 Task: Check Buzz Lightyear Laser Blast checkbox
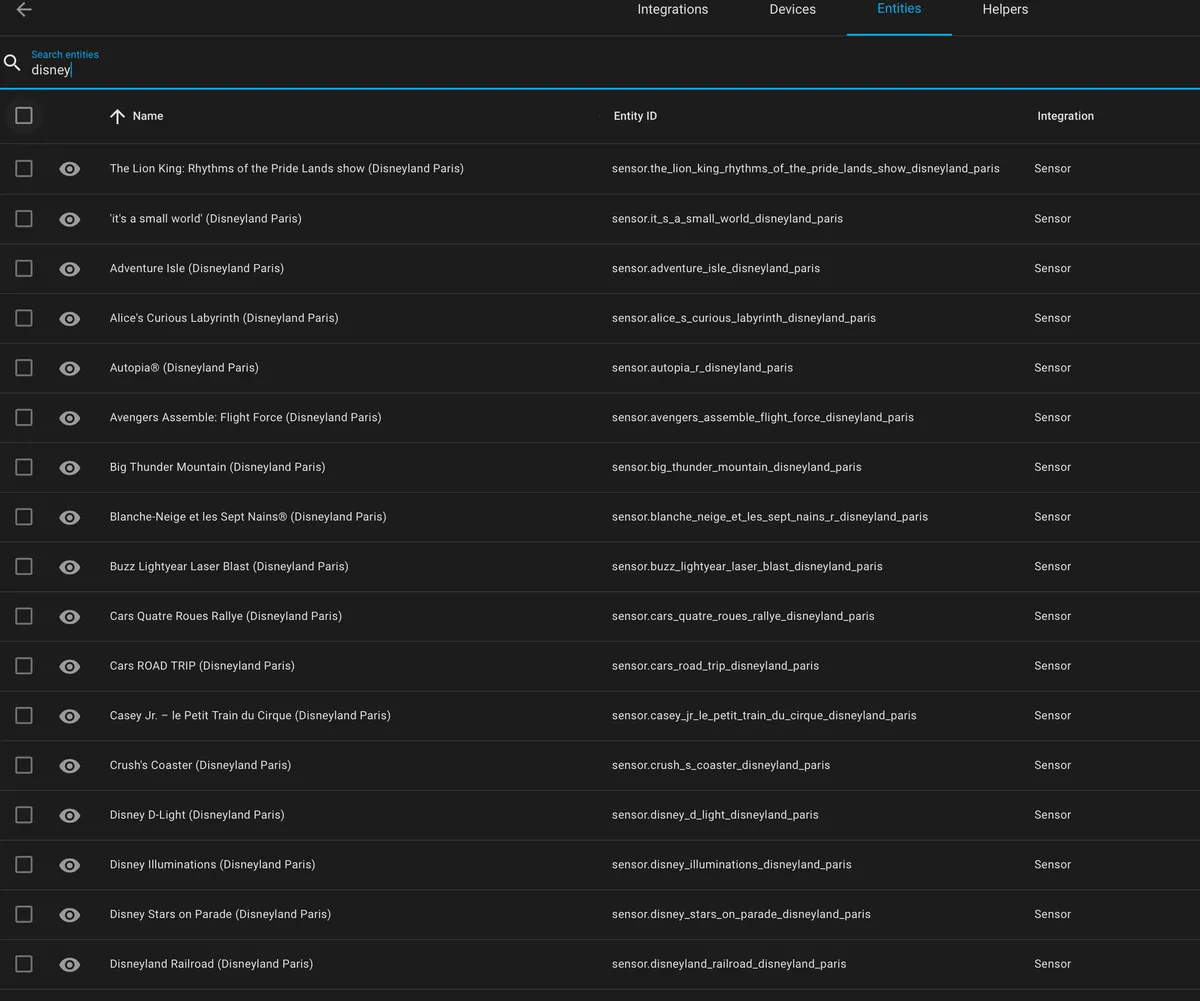24,566
